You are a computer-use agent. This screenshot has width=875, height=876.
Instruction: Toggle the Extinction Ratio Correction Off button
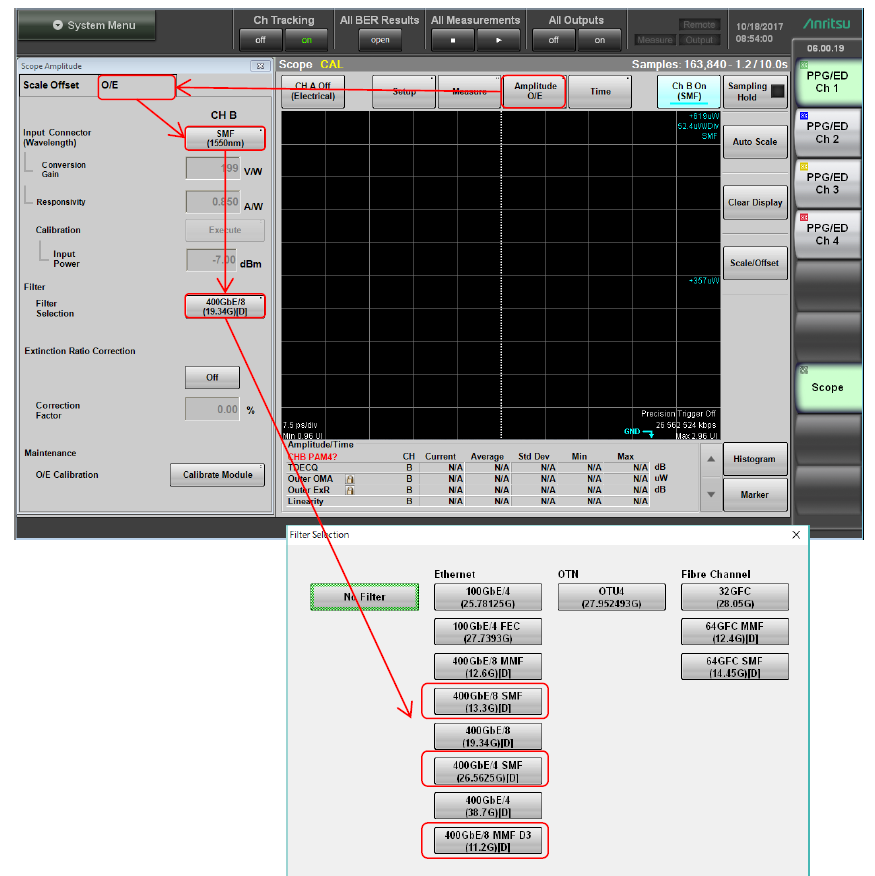(x=212, y=378)
